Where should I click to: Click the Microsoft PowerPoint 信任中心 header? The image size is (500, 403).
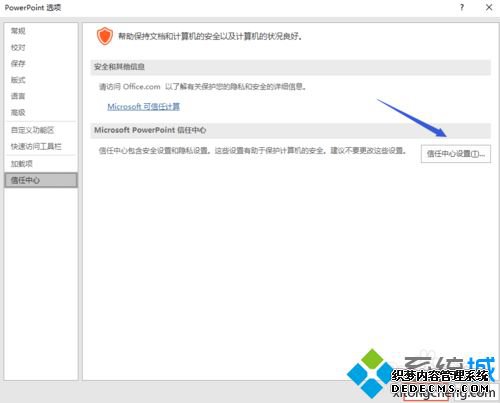(290, 130)
